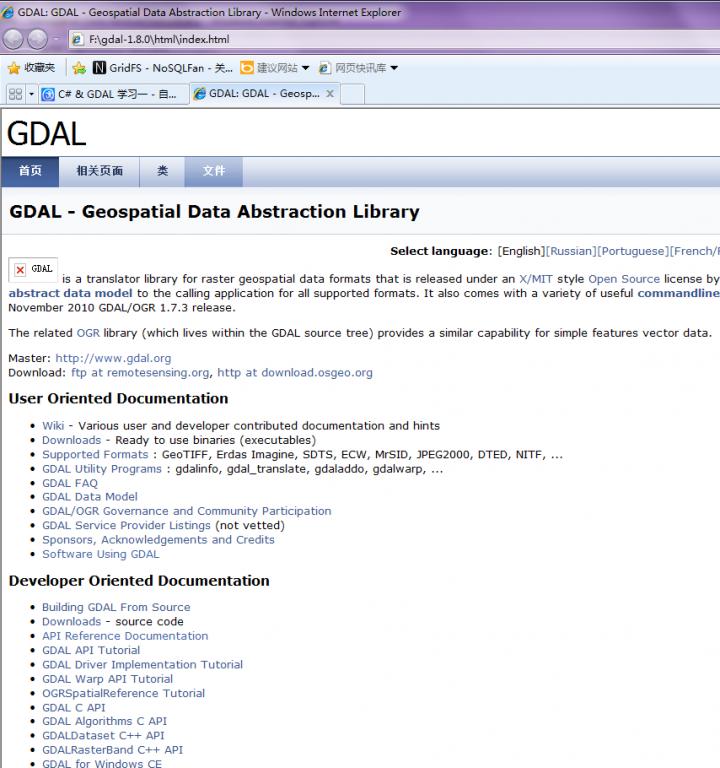Open GDAL/OGR Governance and Community Participation
720x768 pixels.
point(187,511)
